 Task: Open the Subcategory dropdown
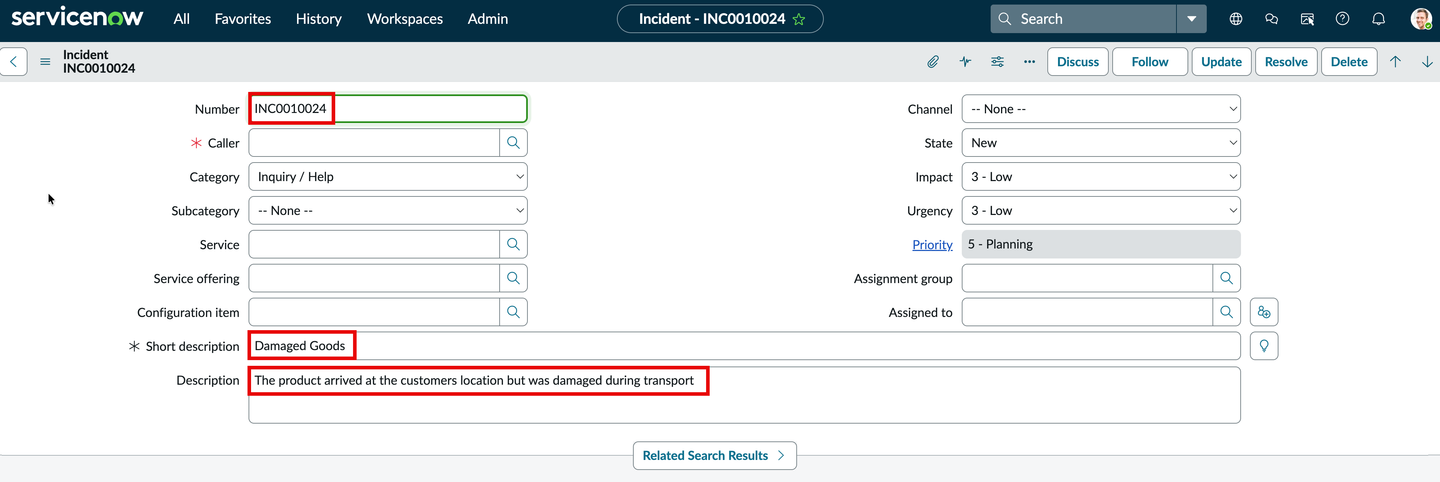click(388, 211)
